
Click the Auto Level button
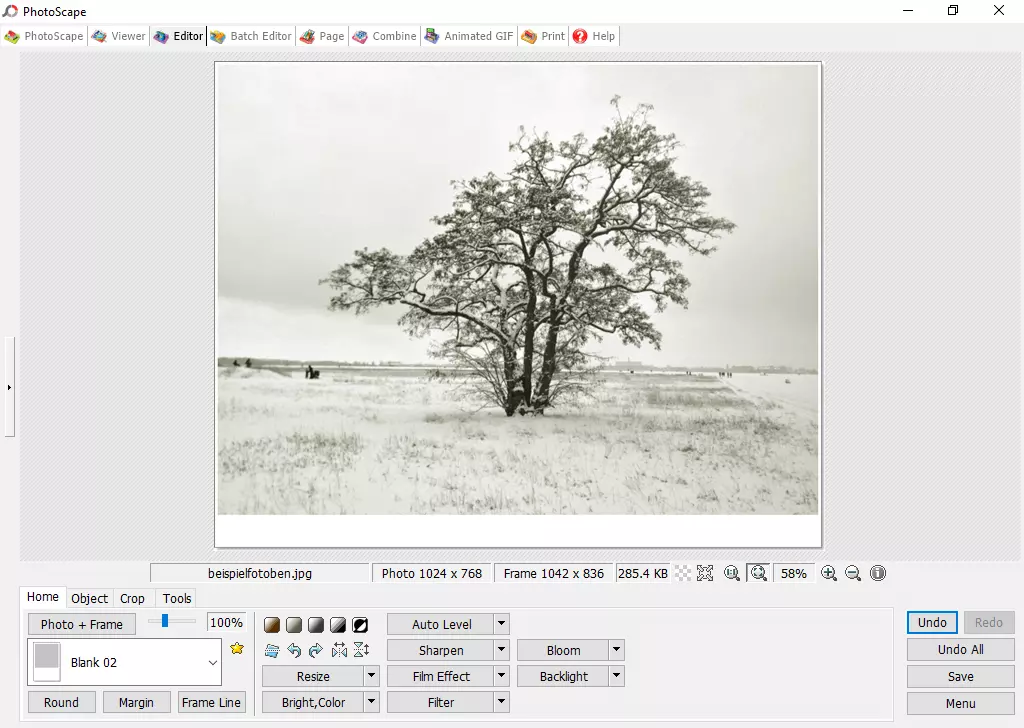[x=441, y=624]
